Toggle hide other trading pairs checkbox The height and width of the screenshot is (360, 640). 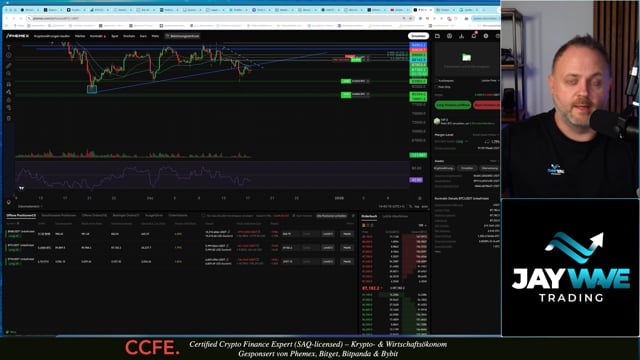click(204, 216)
